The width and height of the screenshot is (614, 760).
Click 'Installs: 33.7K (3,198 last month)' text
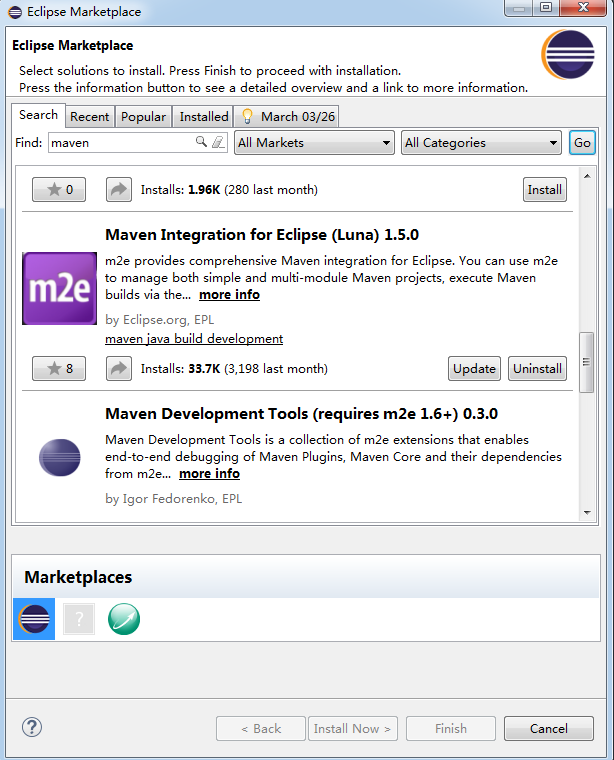[234, 369]
